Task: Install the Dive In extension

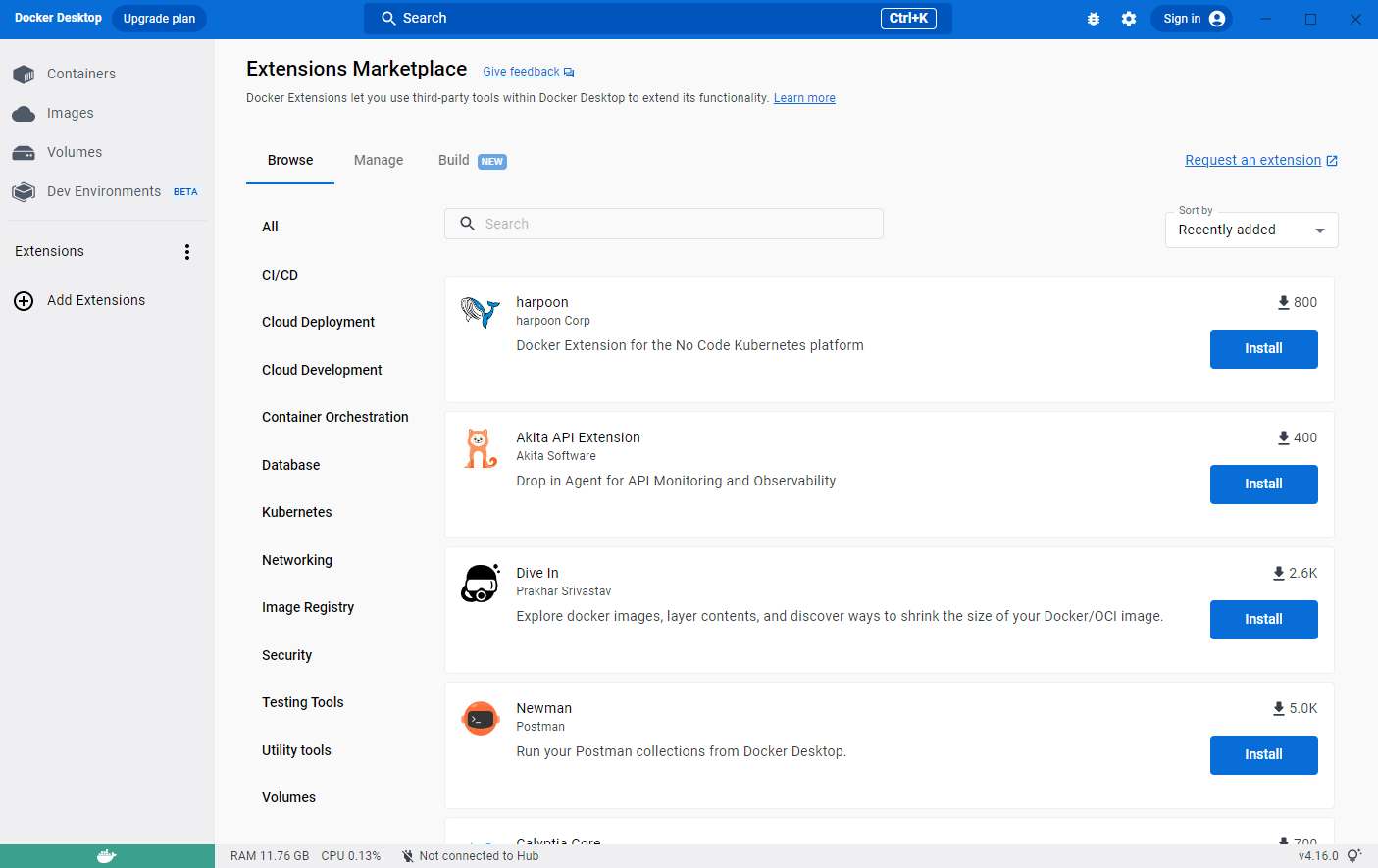Action: click(x=1263, y=620)
